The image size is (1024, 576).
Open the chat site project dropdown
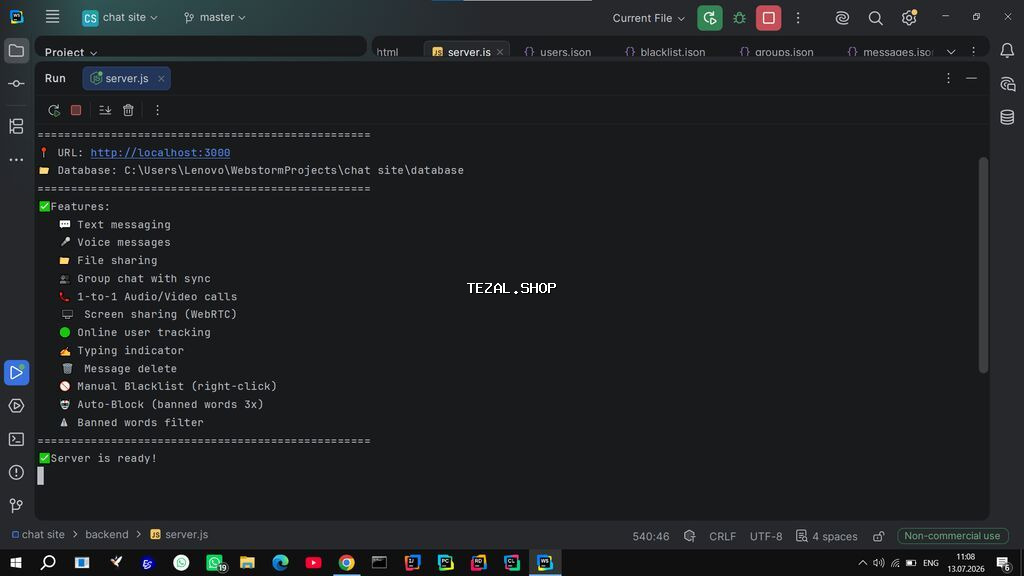tap(120, 18)
